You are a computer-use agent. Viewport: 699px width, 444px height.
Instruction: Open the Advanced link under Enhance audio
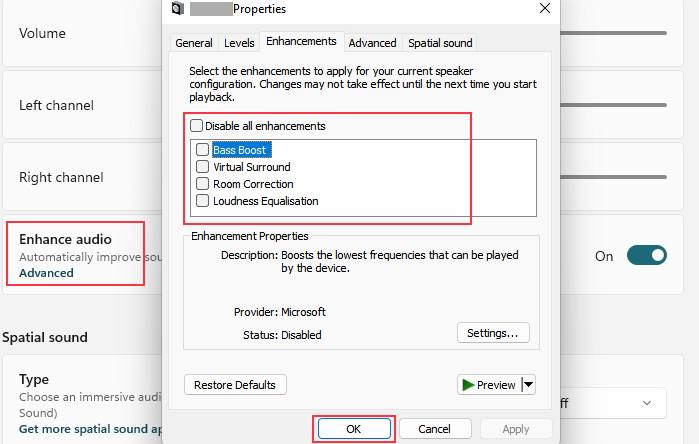tap(46, 273)
